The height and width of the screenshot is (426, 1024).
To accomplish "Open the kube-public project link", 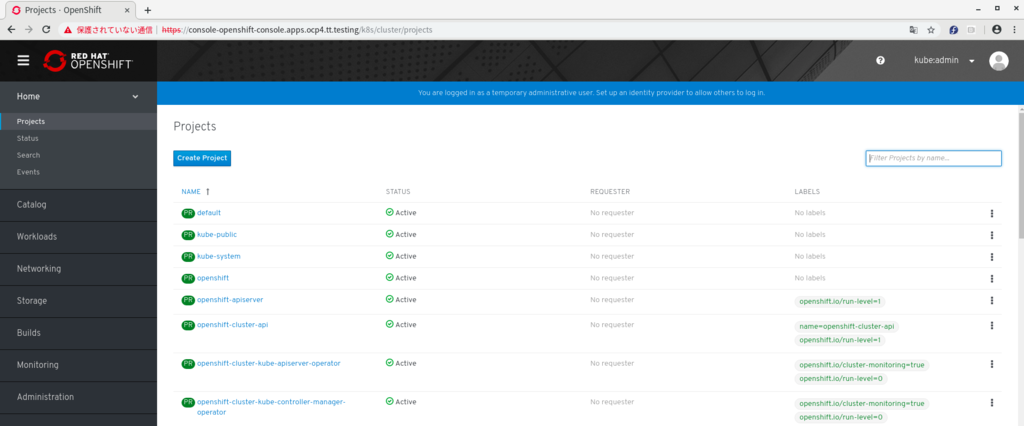I will tap(217, 235).
